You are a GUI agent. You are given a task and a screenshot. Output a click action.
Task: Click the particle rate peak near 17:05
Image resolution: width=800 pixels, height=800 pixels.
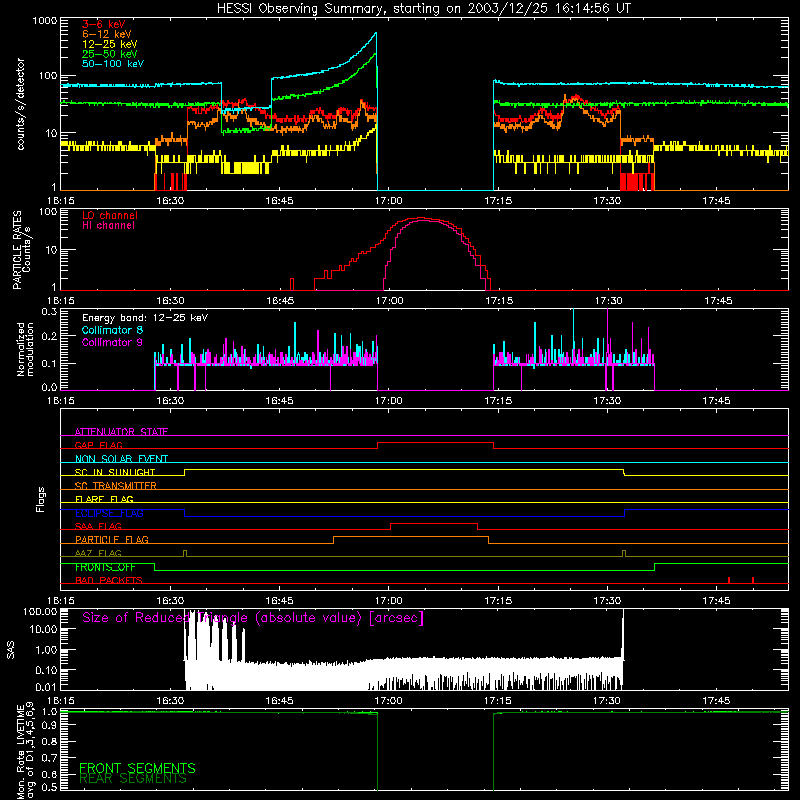(423, 218)
